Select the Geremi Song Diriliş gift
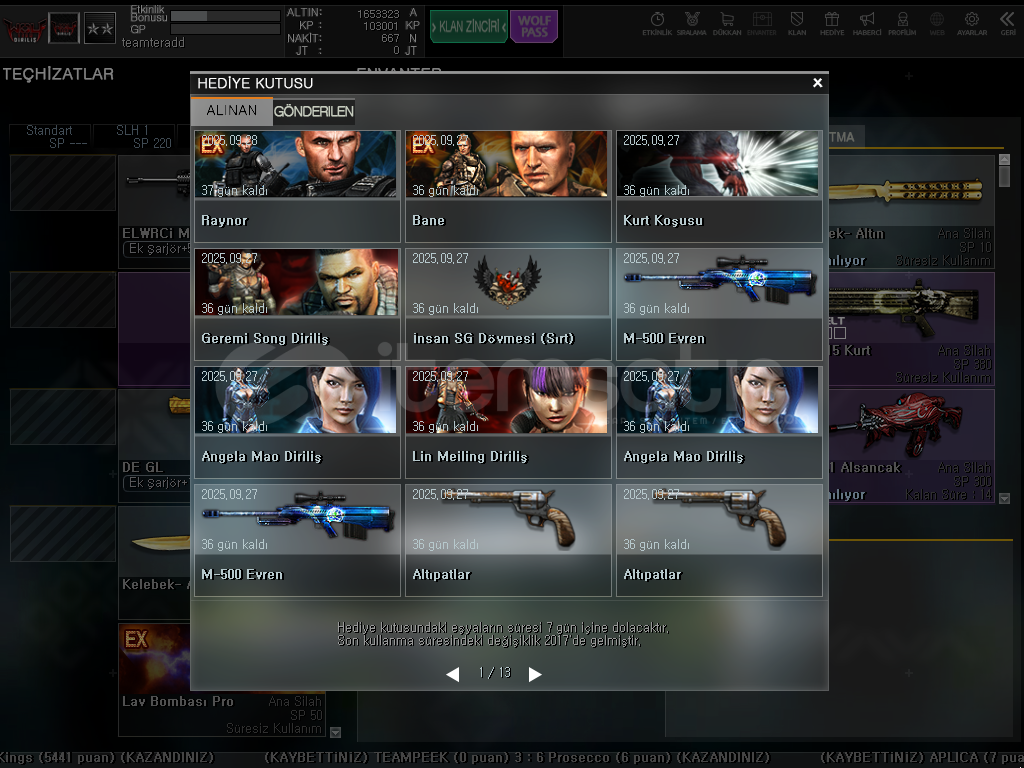1024x768 pixels. 297,304
